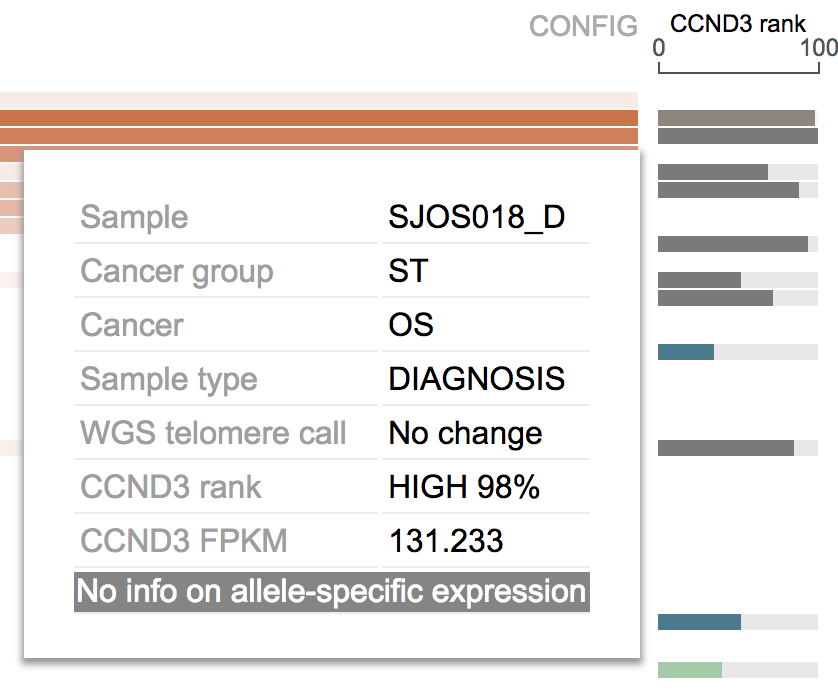838x694 pixels.
Task: Open the CONFIG menu
Action: coord(583,26)
